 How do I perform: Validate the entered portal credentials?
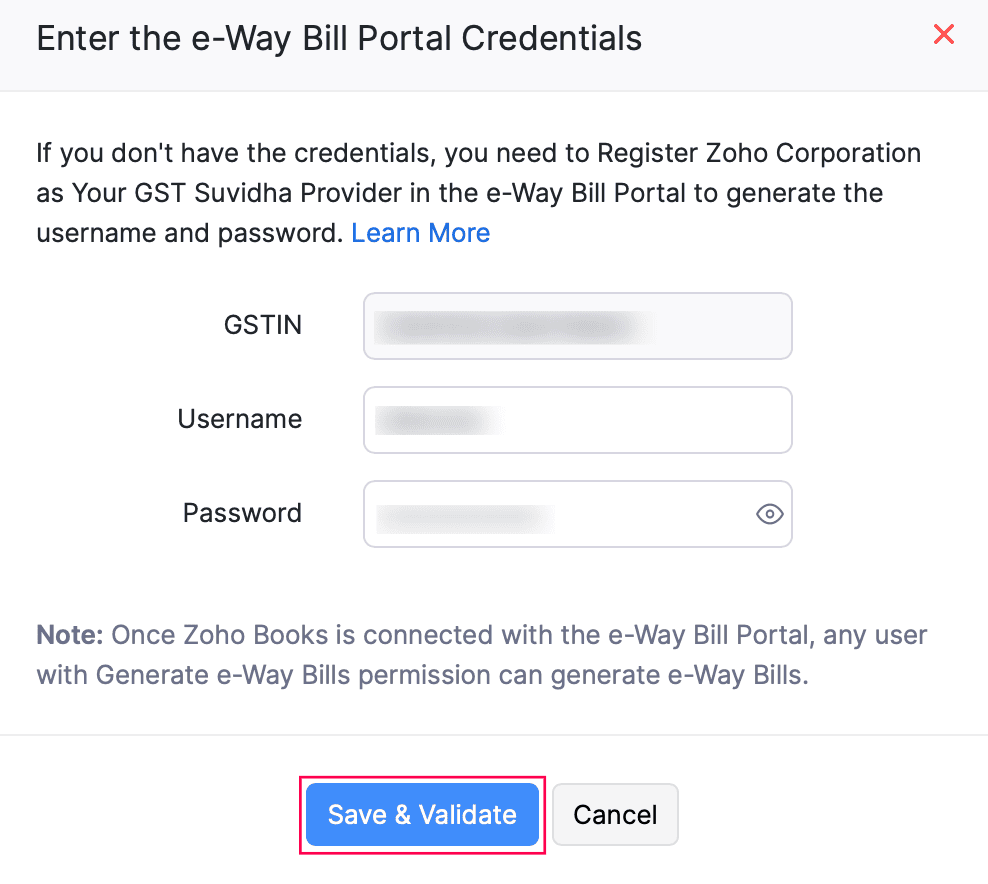coord(422,814)
